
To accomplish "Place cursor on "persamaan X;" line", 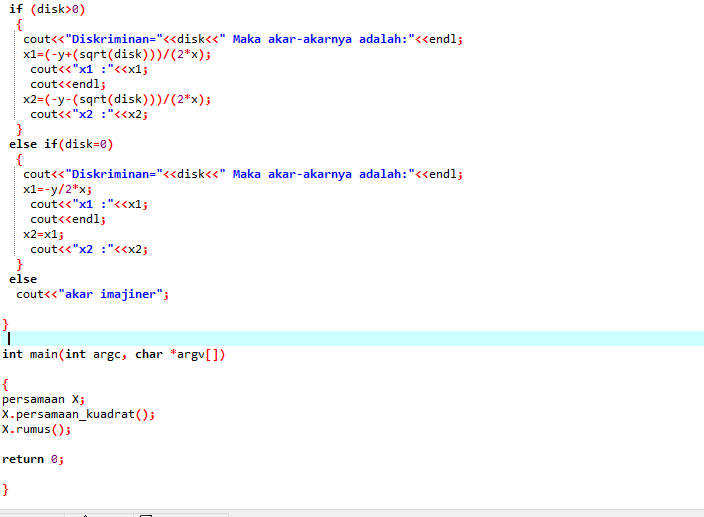I will point(43,399).
